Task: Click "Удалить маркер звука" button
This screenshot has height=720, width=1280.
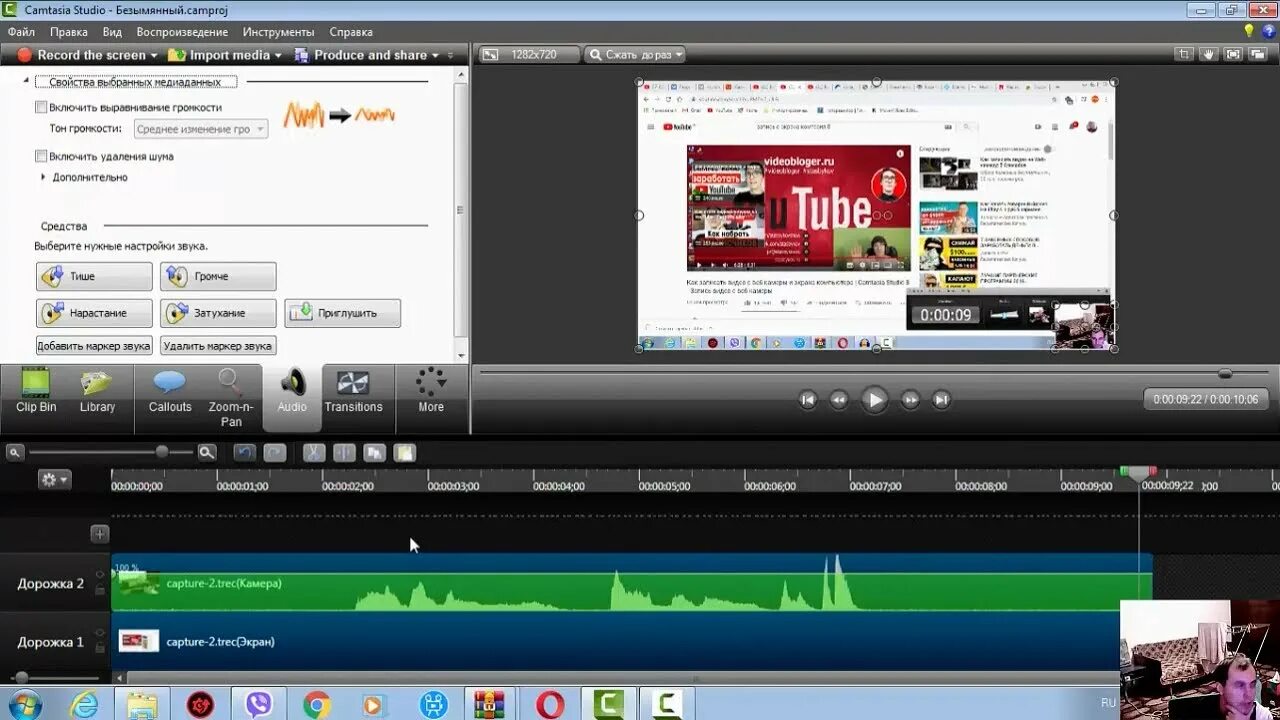Action: pyautogui.click(x=218, y=346)
